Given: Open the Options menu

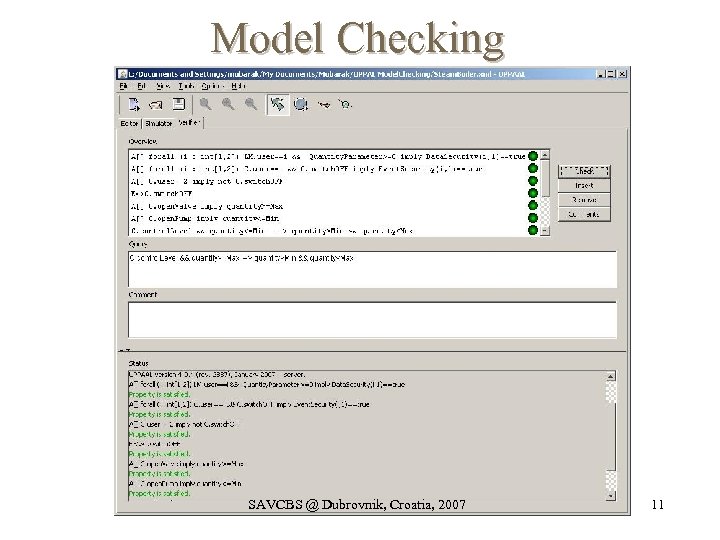Looking at the screenshot, I should [x=213, y=86].
